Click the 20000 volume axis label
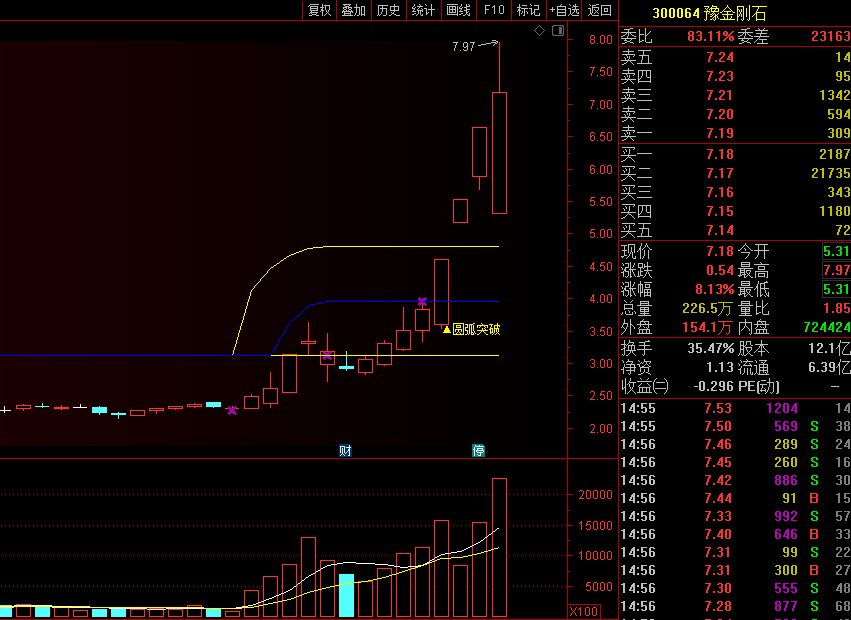 (595, 495)
